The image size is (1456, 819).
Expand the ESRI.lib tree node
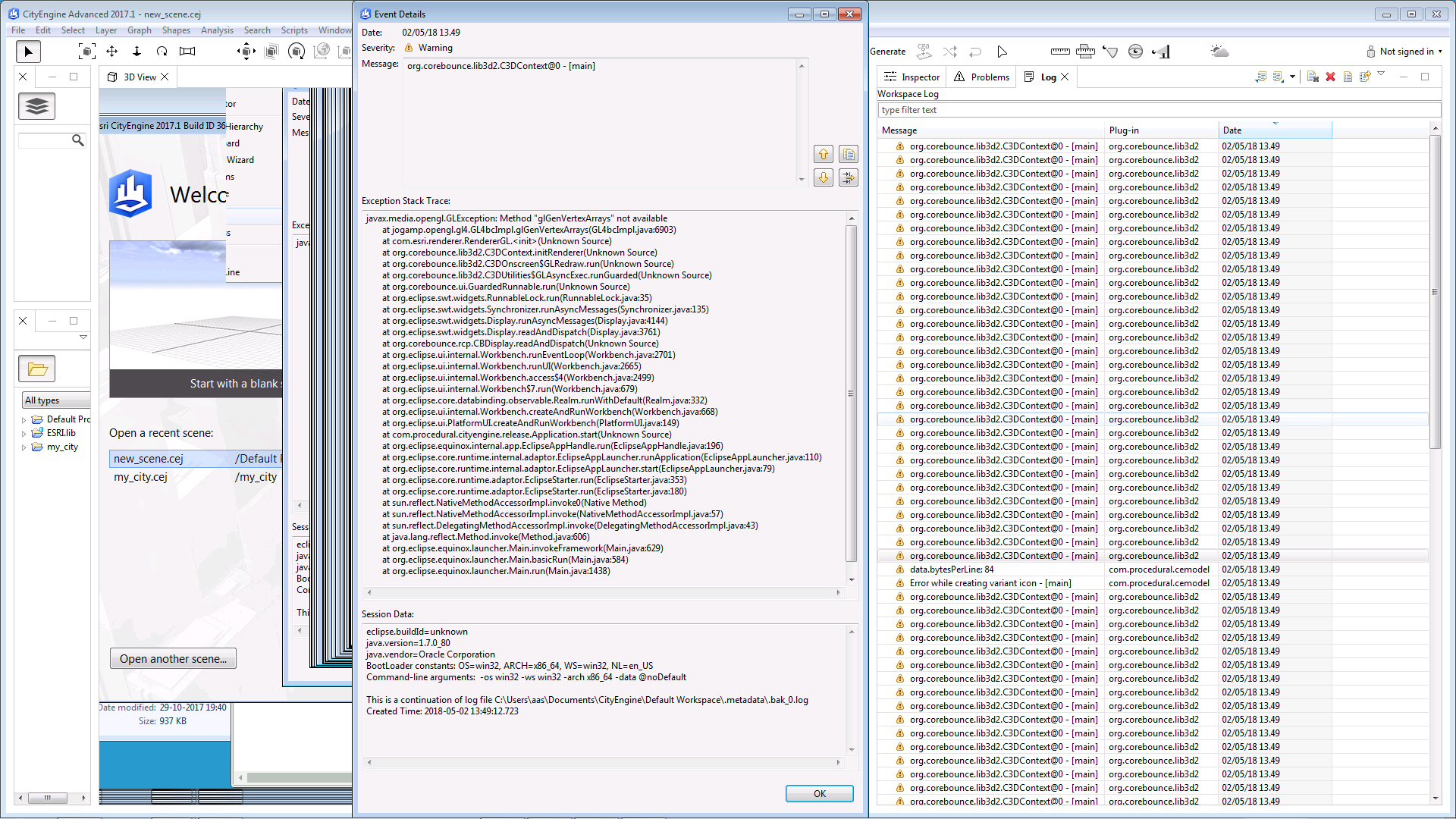click(24, 433)
